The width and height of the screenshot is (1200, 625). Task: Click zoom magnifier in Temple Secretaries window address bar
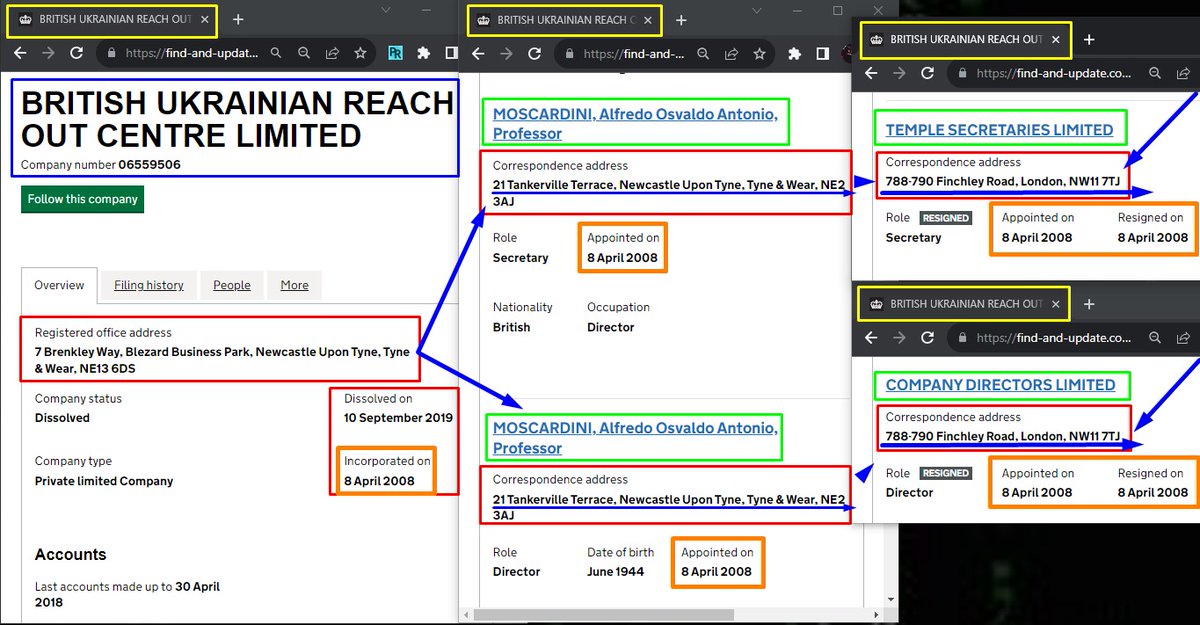1155,73
